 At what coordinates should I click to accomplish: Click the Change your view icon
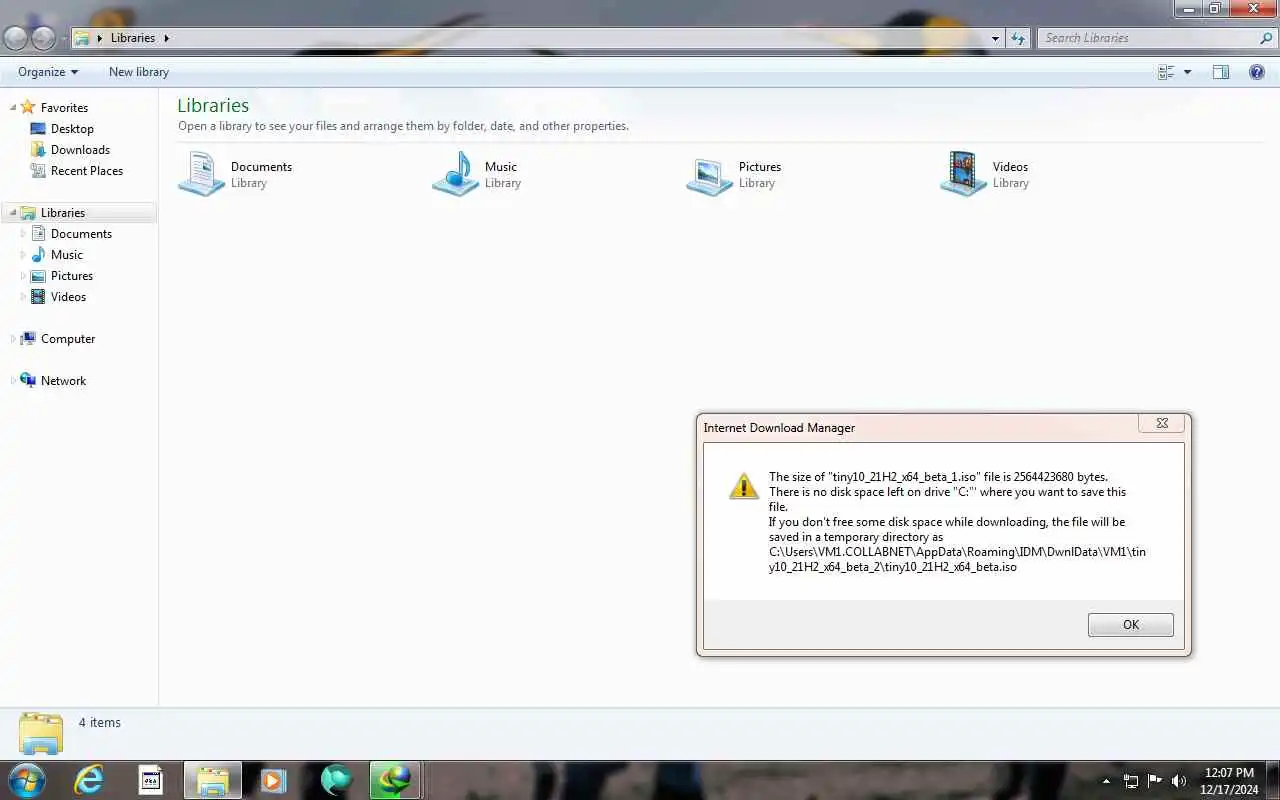click(1166, 72)
